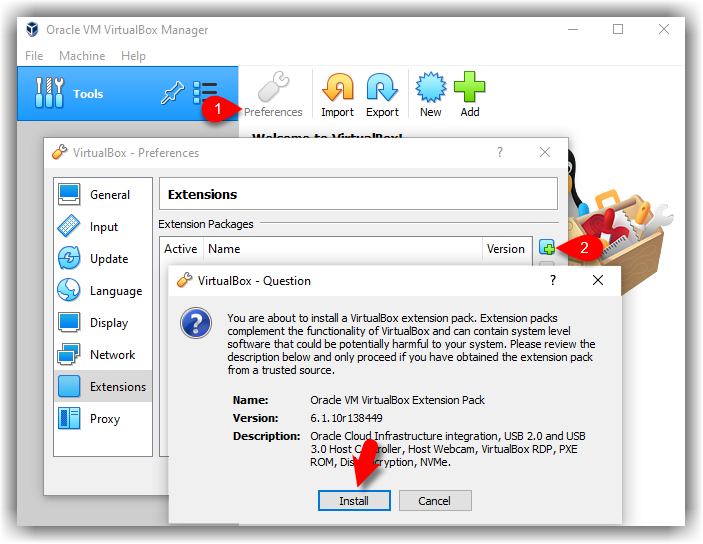Select General in Preferences sidebar
The width and height of the screenshot is (703, 544).
(103, 195)
